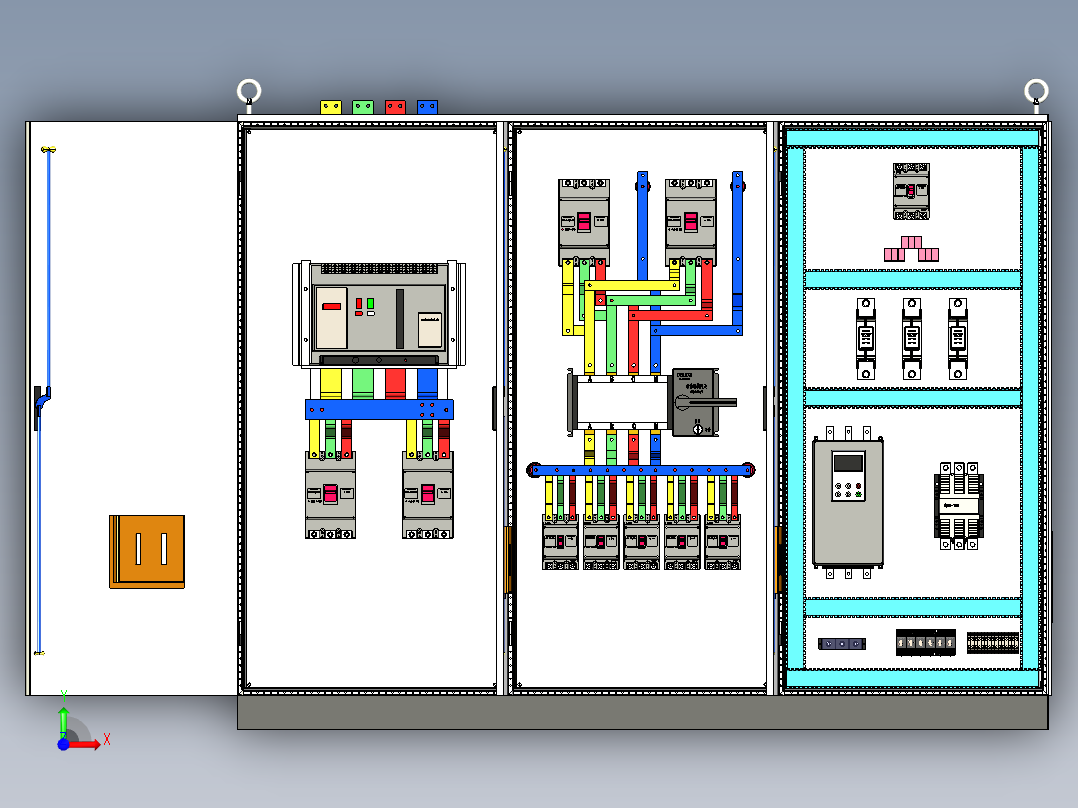Select upper-left breaker in the middle compartment

[584, 222]
